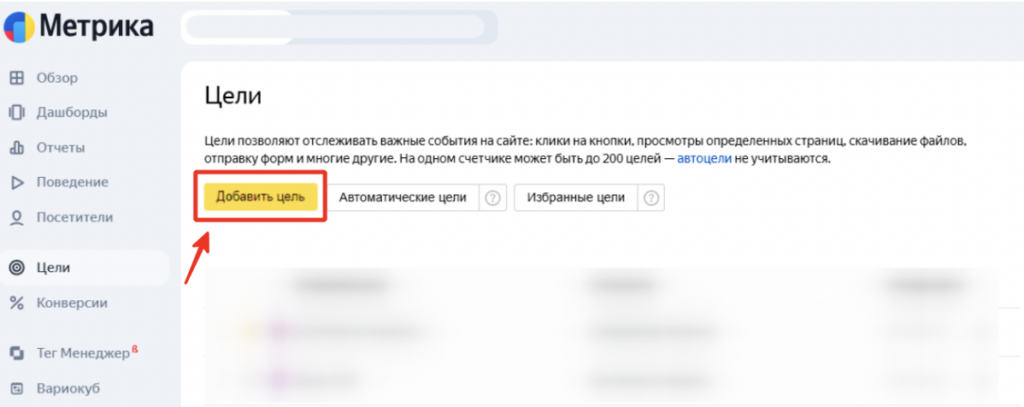Screen dimensions: 1024x407
Task: Open the Обзор section
Action: [x=57, y=78]
